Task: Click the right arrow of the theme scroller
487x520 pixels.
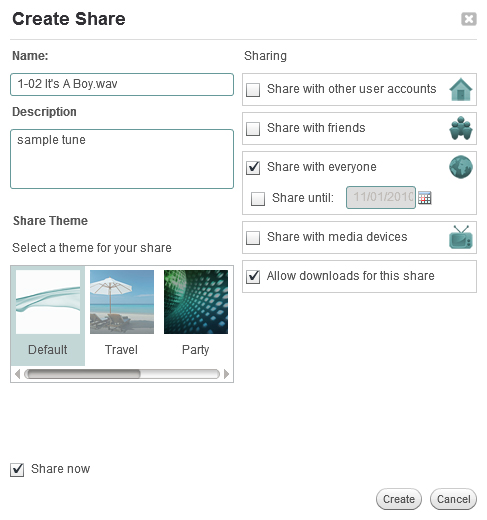Action: tap(226, 374)
